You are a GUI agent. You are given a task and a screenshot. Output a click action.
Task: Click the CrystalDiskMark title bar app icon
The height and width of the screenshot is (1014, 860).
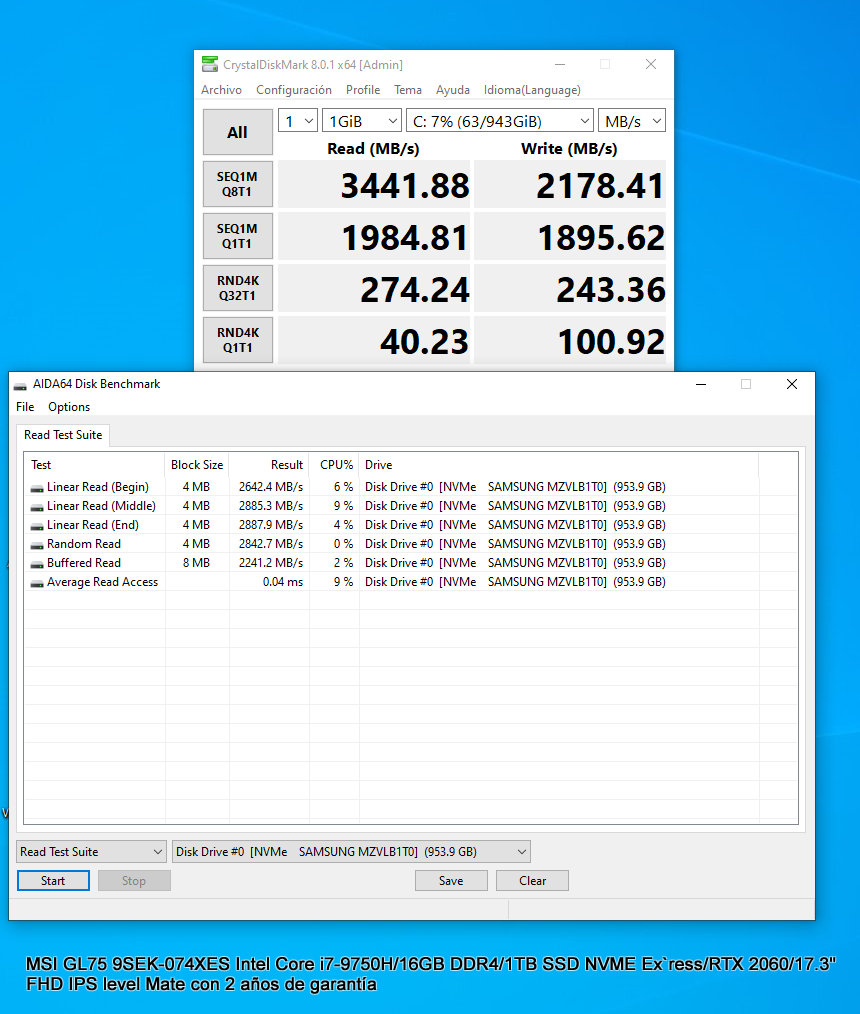[210, 64]
